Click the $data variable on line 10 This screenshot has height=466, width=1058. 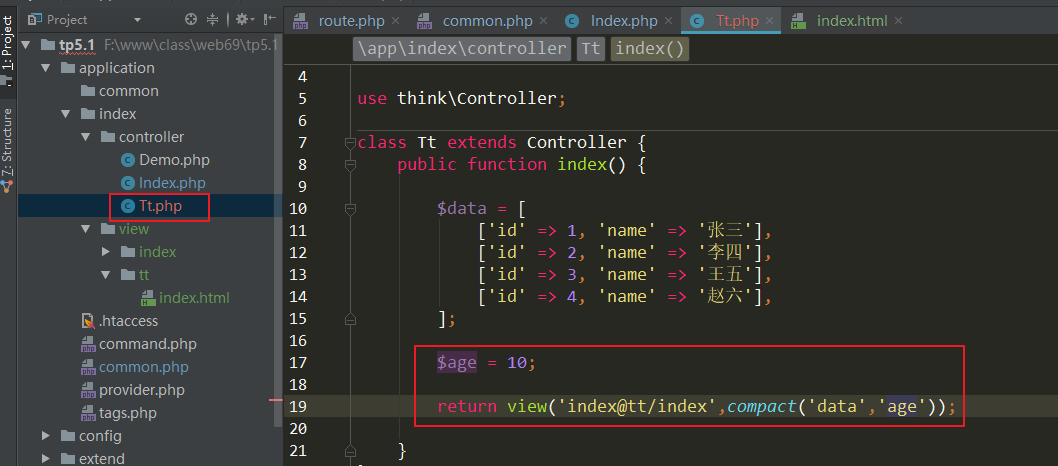(x=462, y=209)
